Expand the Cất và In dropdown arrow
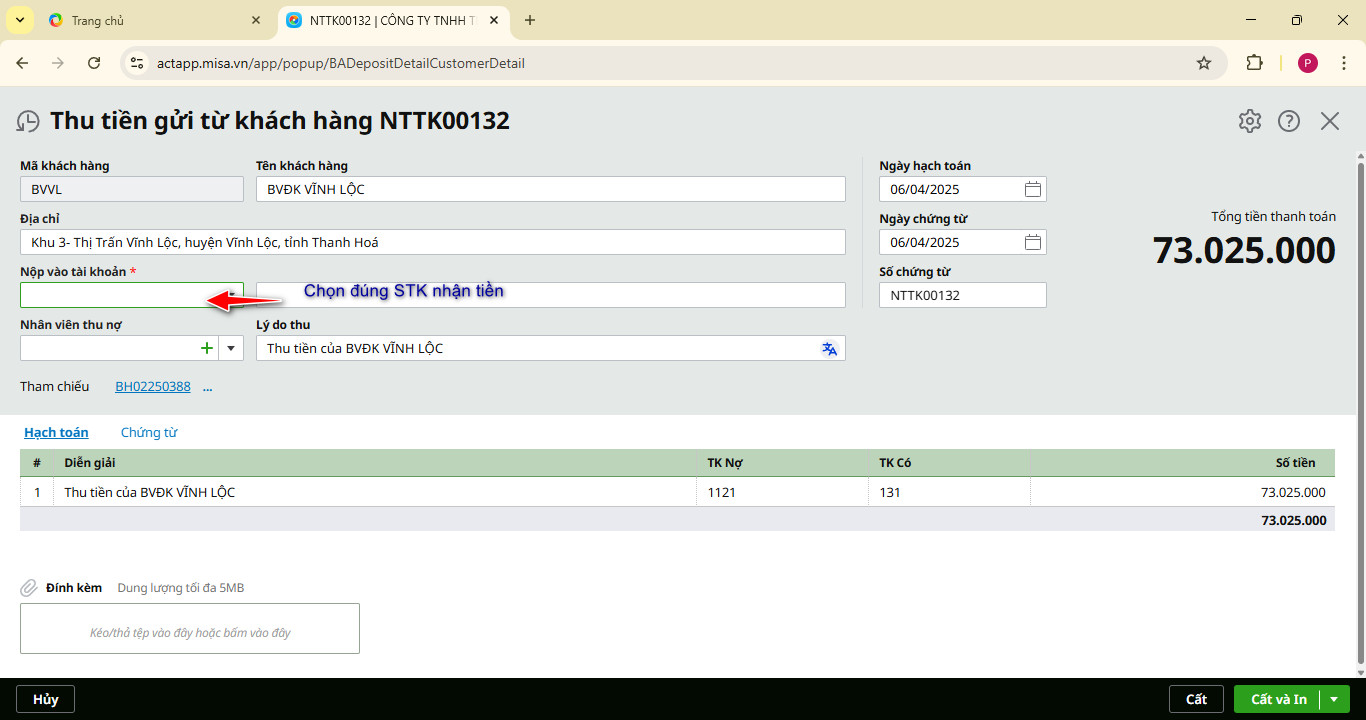This screenshot has height=720, width=1366. pos(1334,699)
